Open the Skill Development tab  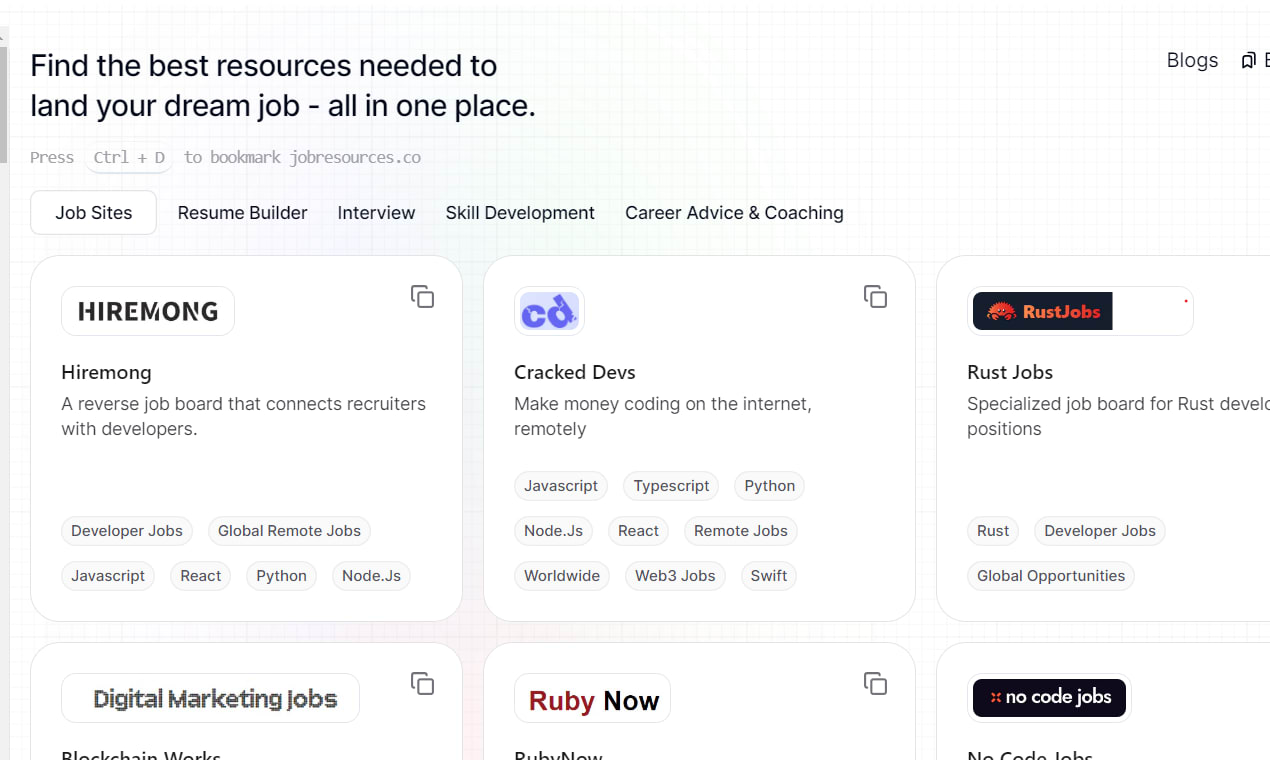click(x=520, y=213)
